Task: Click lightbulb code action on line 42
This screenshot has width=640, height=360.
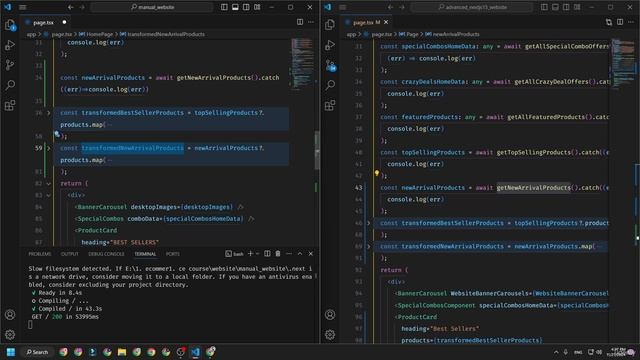Action: (376, 173)
